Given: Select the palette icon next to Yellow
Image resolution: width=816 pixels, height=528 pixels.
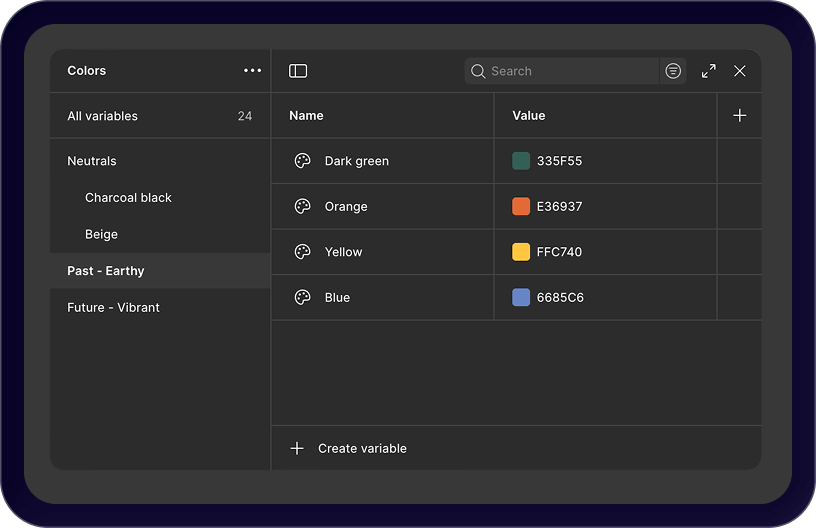Looking at the screenshot, I should tap(302, 252).
